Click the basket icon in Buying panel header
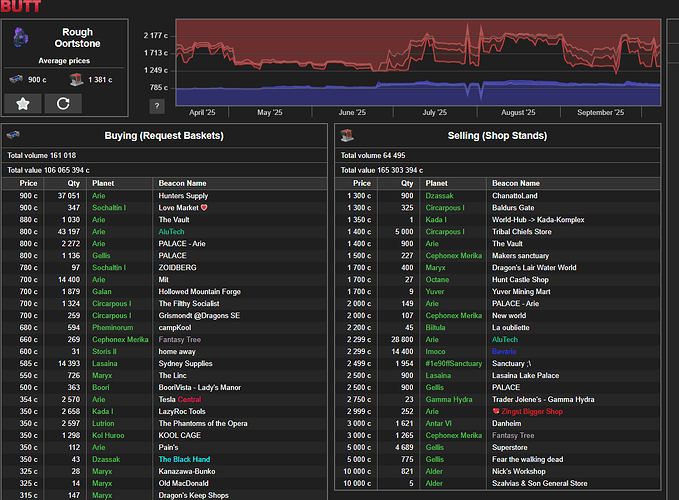Viewport: 679px width, 500px height. click(14, 135)
